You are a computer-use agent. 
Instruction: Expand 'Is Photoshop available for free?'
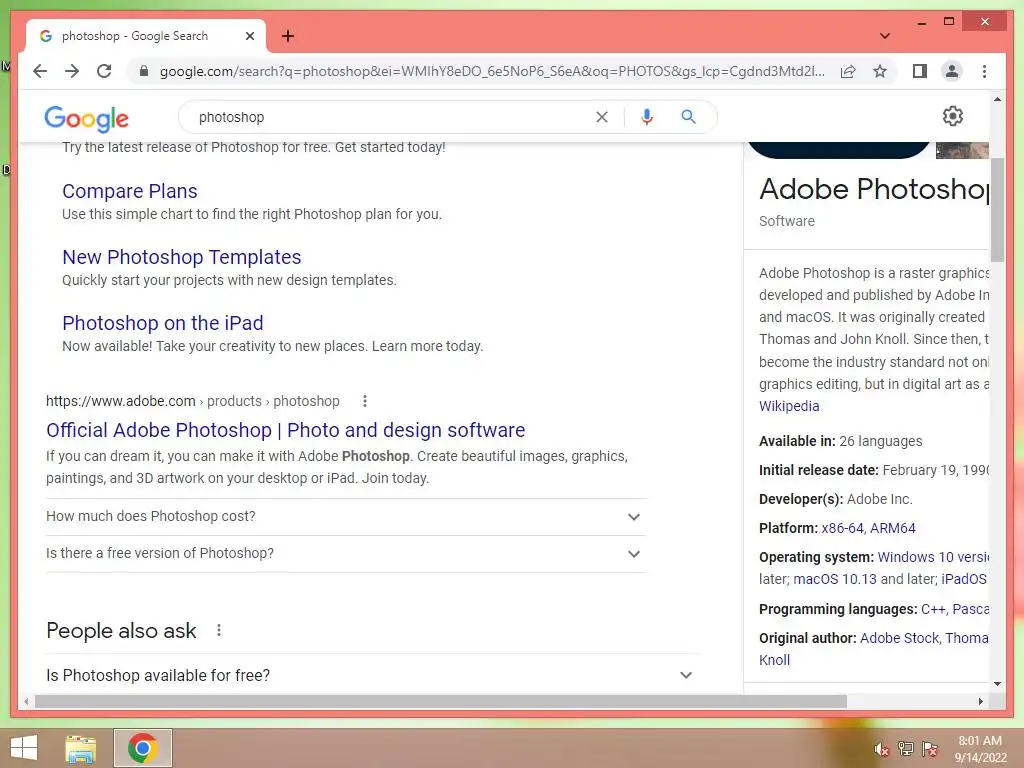[372, 675]
